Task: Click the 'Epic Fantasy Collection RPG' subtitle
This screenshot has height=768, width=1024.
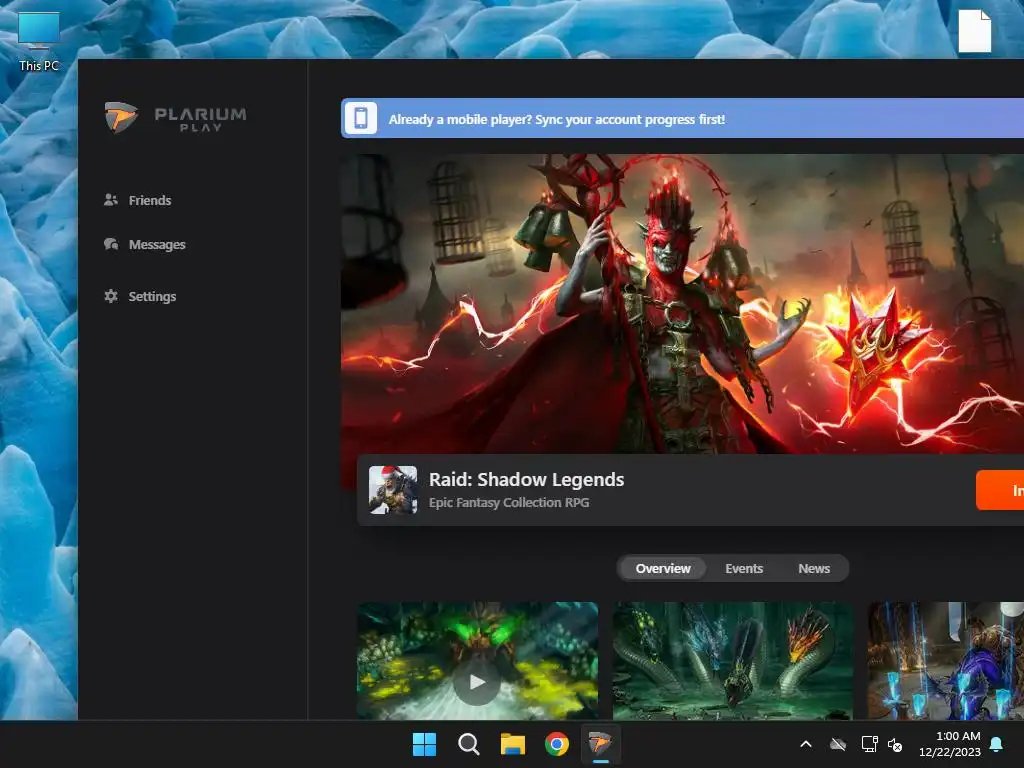Action: (509, 502)
